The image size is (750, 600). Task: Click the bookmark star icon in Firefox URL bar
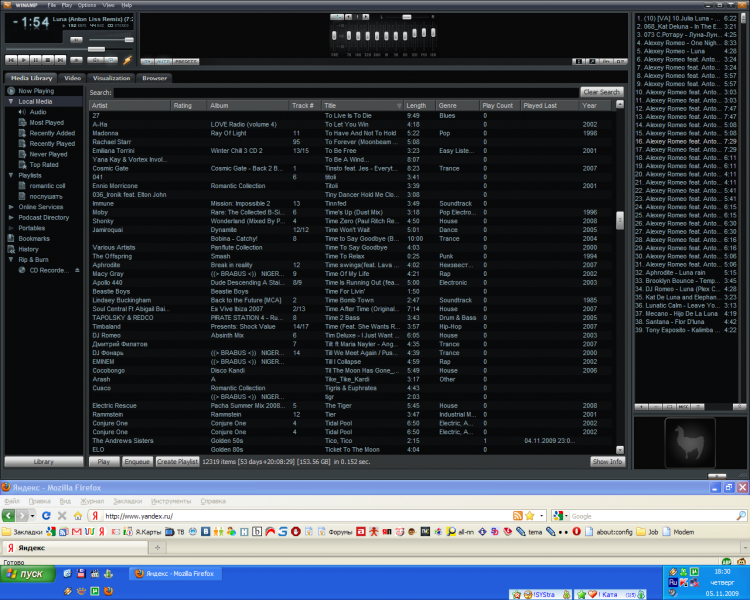(x=529, y=516)
